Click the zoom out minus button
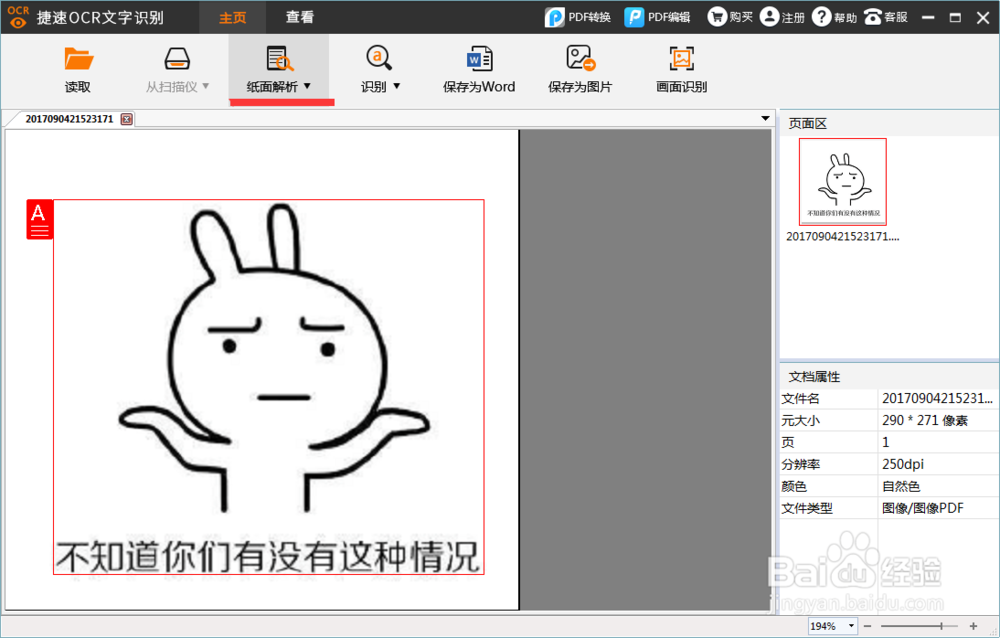This screenshot has width=1000, height=638. click(867, 627)
